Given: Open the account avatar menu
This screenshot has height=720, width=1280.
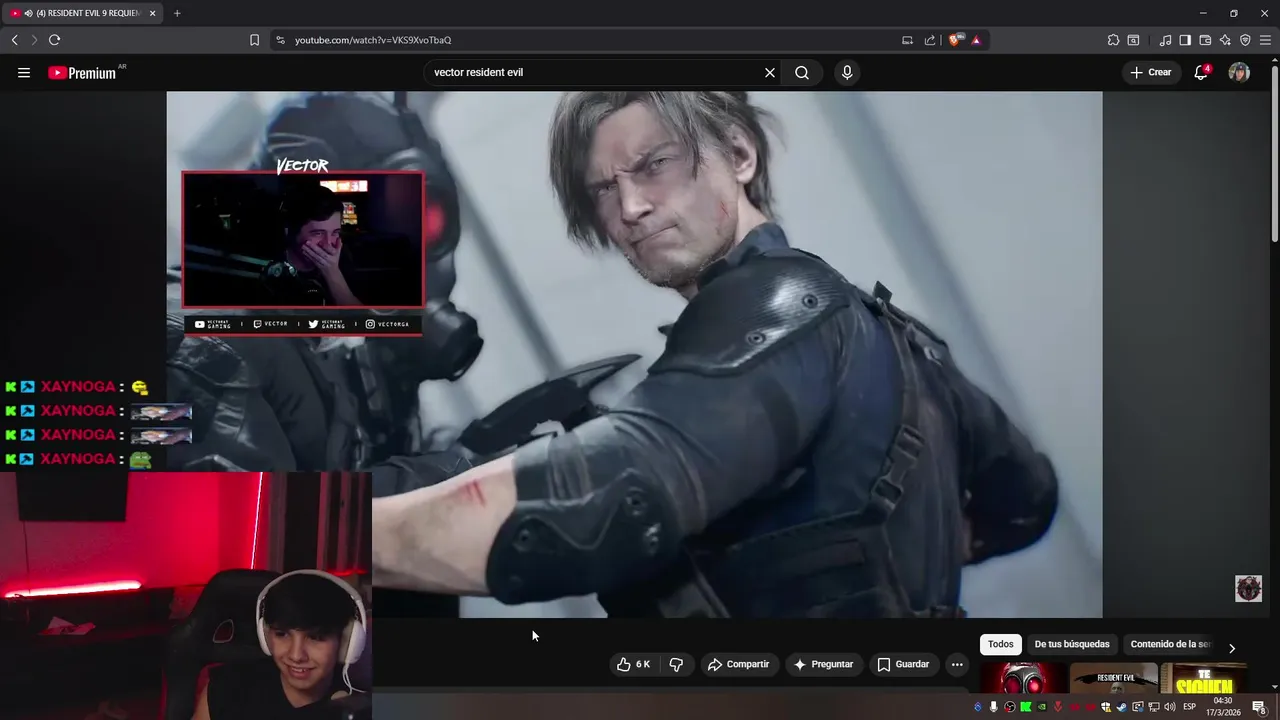Looking at the screenshot, I should 1239,72.
